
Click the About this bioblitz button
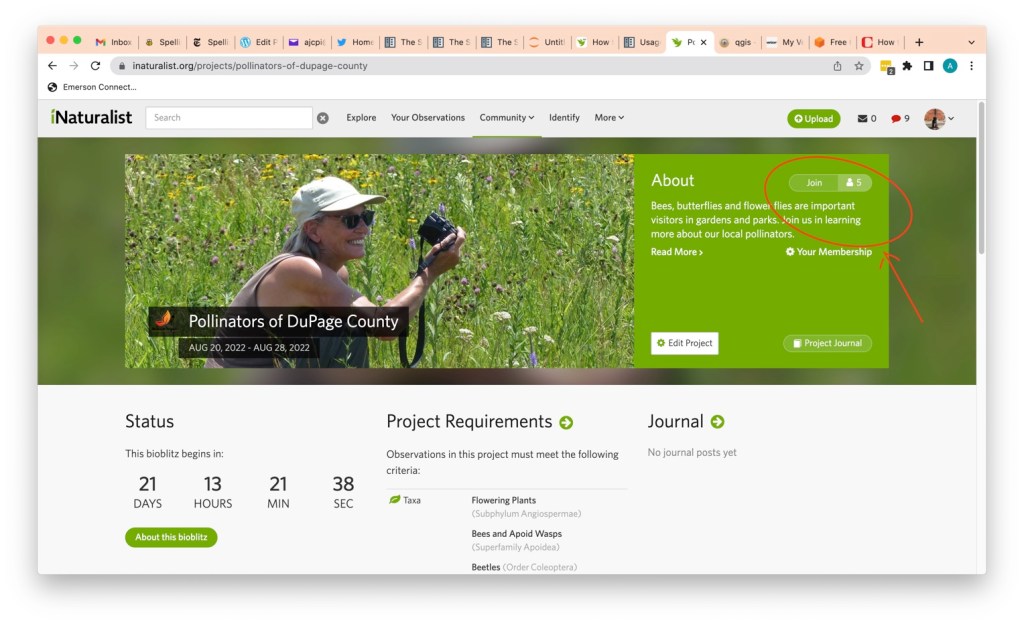click(171, 537)
